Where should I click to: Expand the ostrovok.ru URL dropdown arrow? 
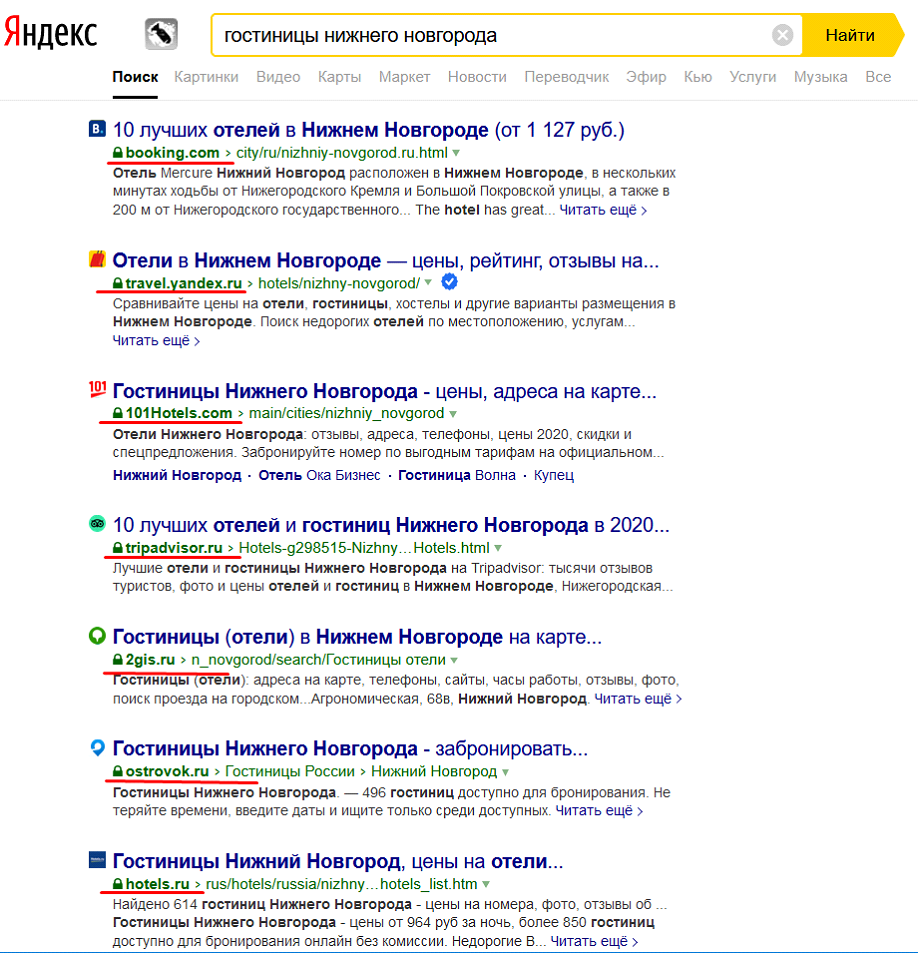click(505, 773)
